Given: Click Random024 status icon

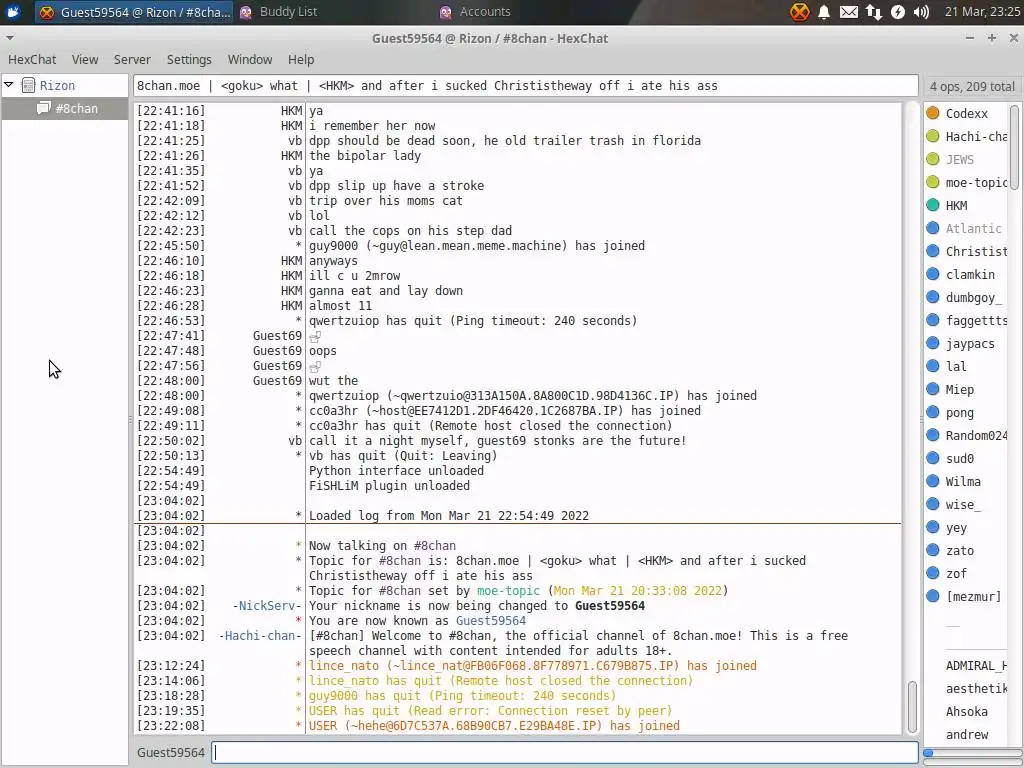Looking at the screenshot, I should point(933,435).
